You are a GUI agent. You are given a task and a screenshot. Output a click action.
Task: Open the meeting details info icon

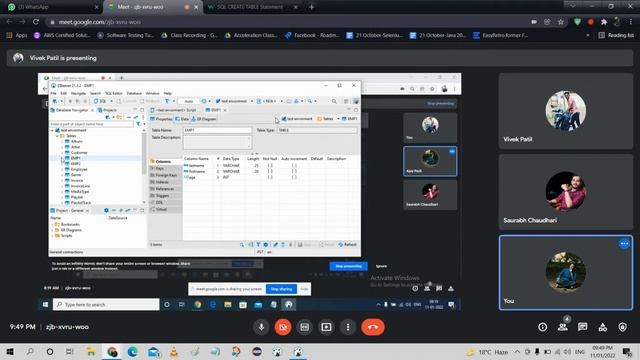pyautogui.click(x=542, y=327)
